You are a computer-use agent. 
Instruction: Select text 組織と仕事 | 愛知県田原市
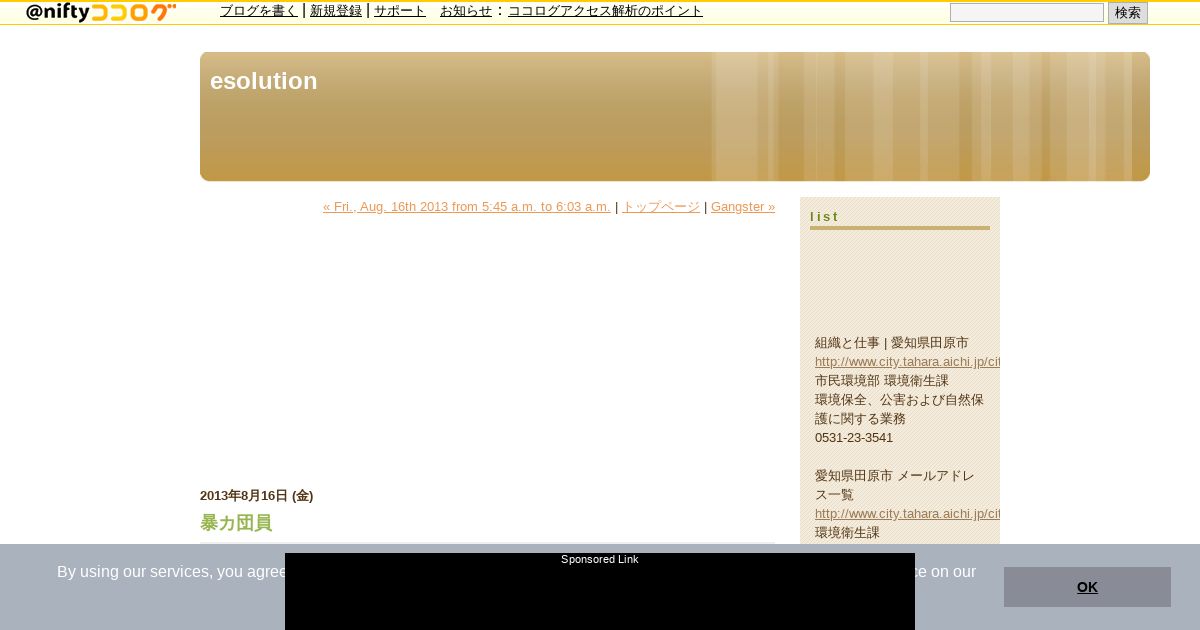[892, 343]
